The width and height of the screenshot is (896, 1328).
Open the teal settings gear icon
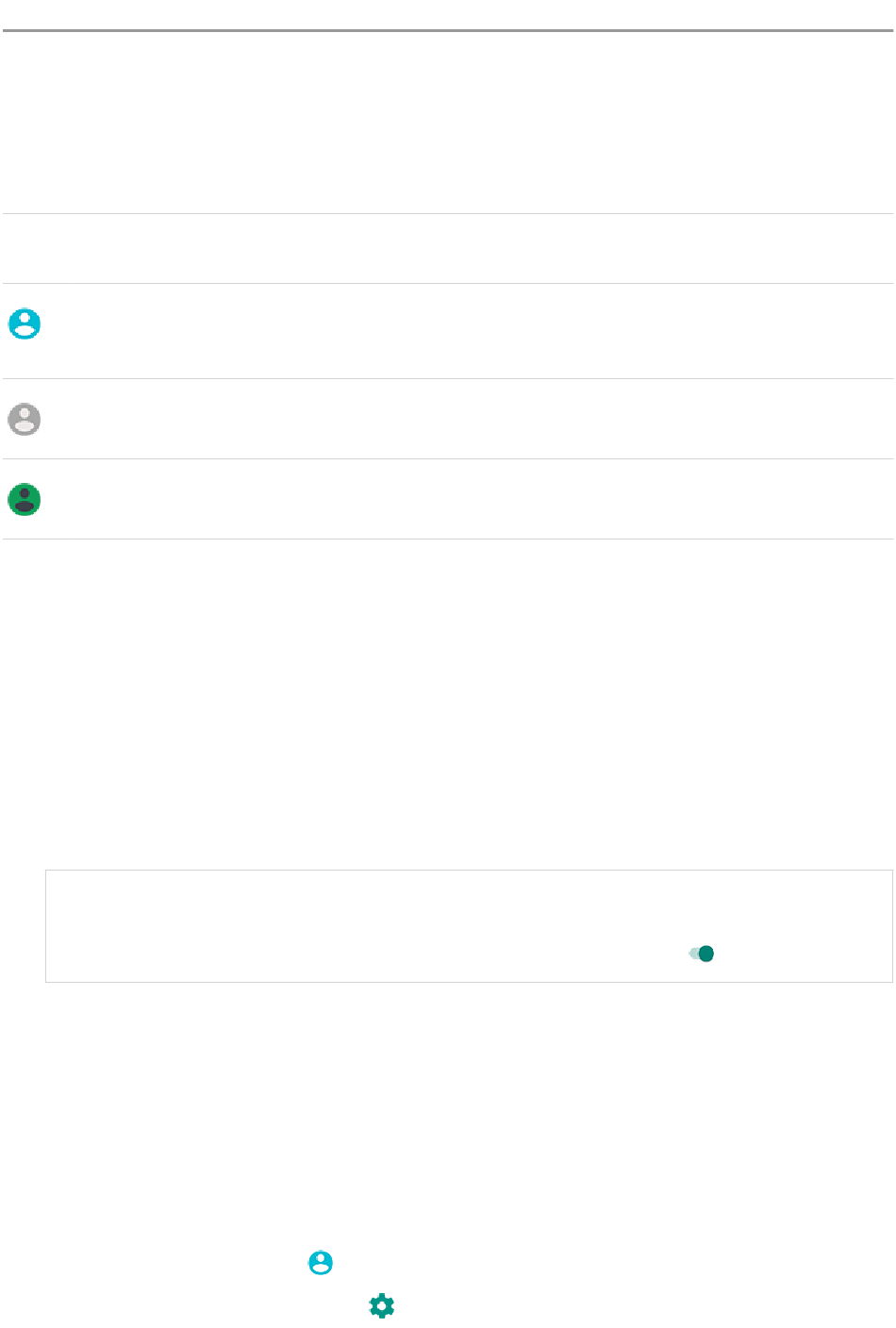[x=381, y=1306]
